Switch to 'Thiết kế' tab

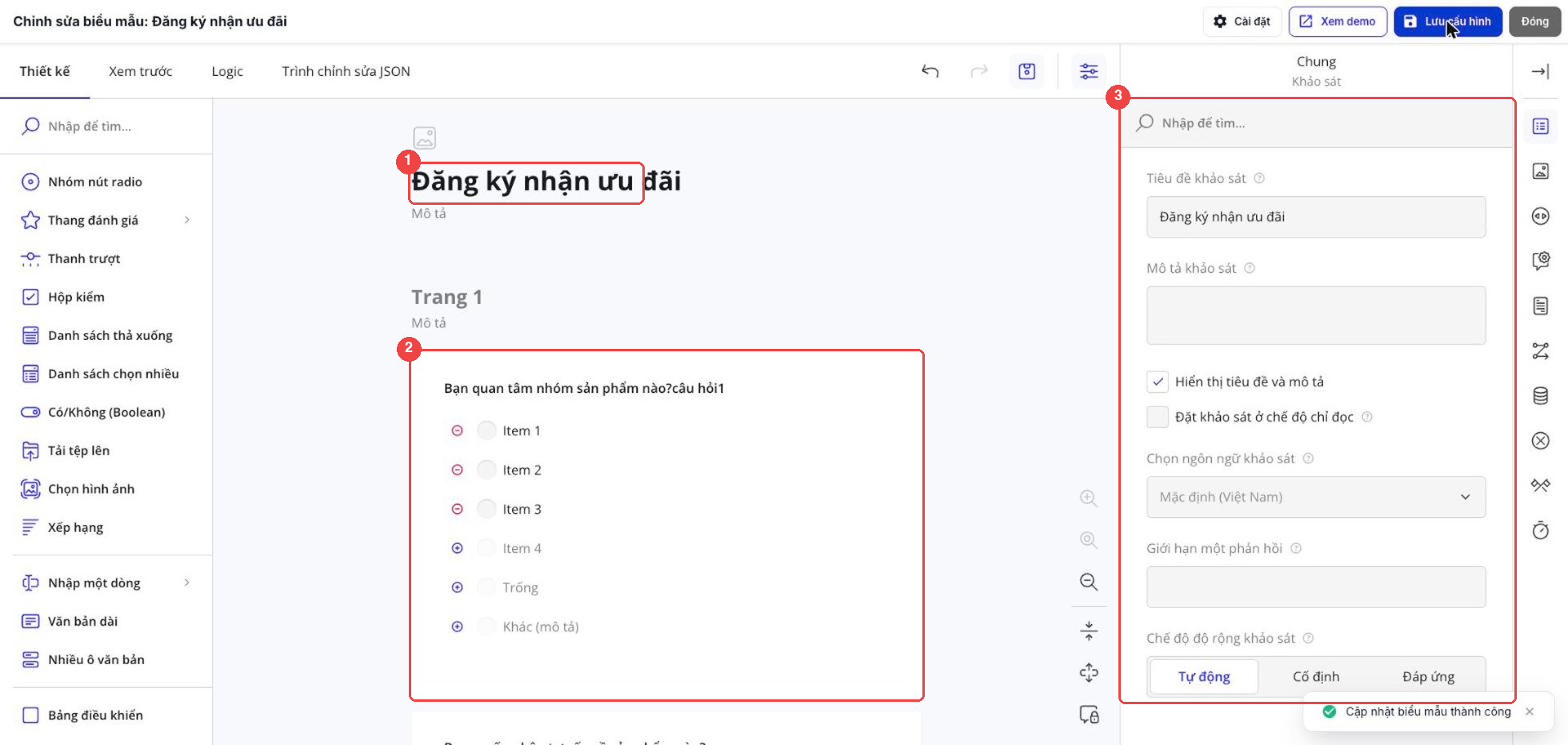(45, 71)
